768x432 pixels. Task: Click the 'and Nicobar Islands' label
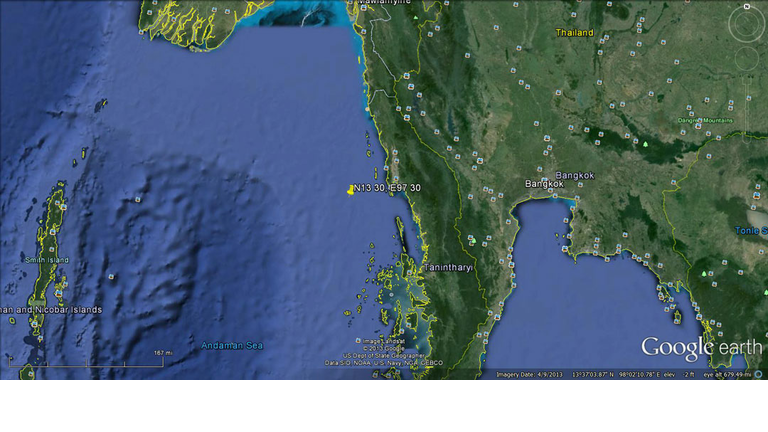[x=59, y=310]
